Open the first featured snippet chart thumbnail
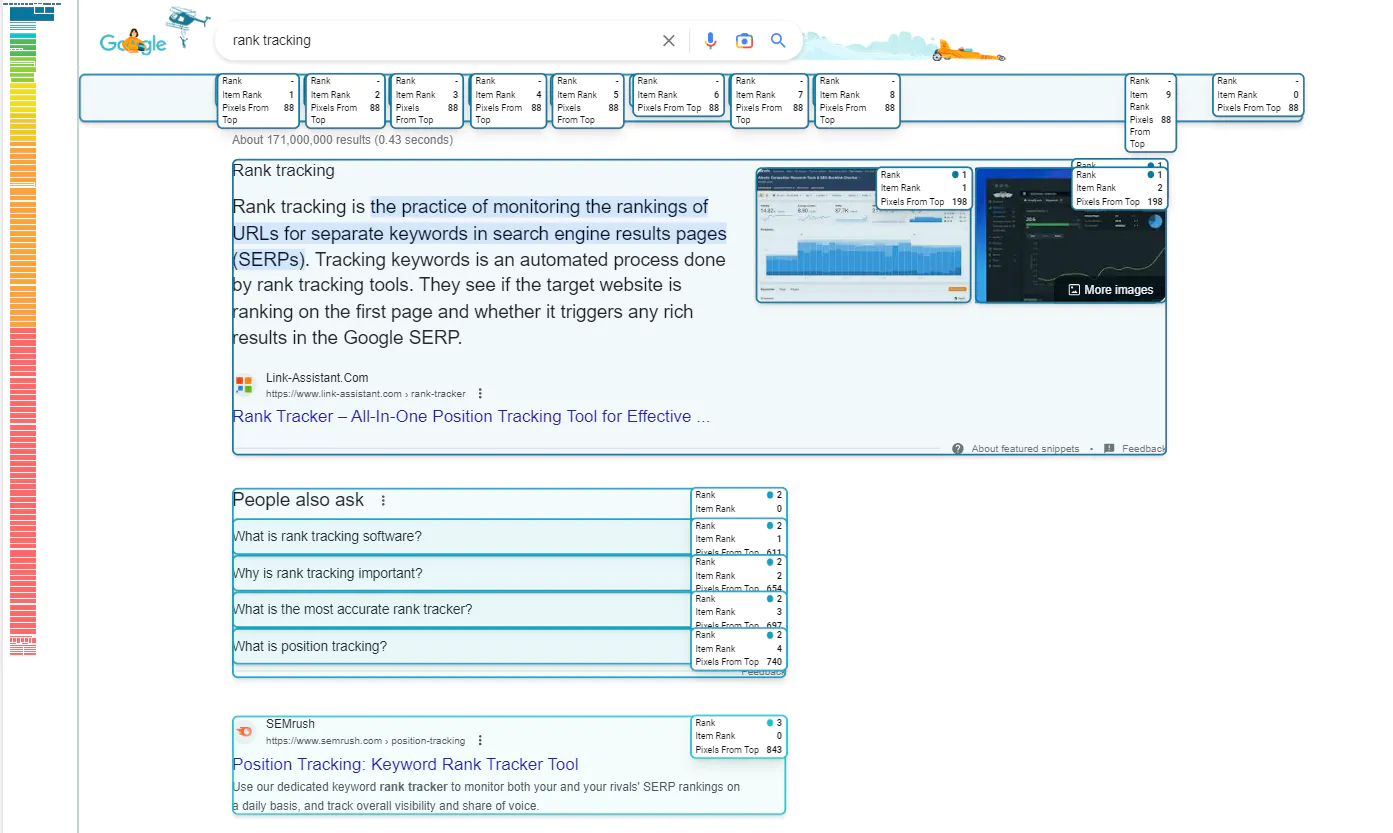The width and height of the screenshot is (1393, 833). 863,235
